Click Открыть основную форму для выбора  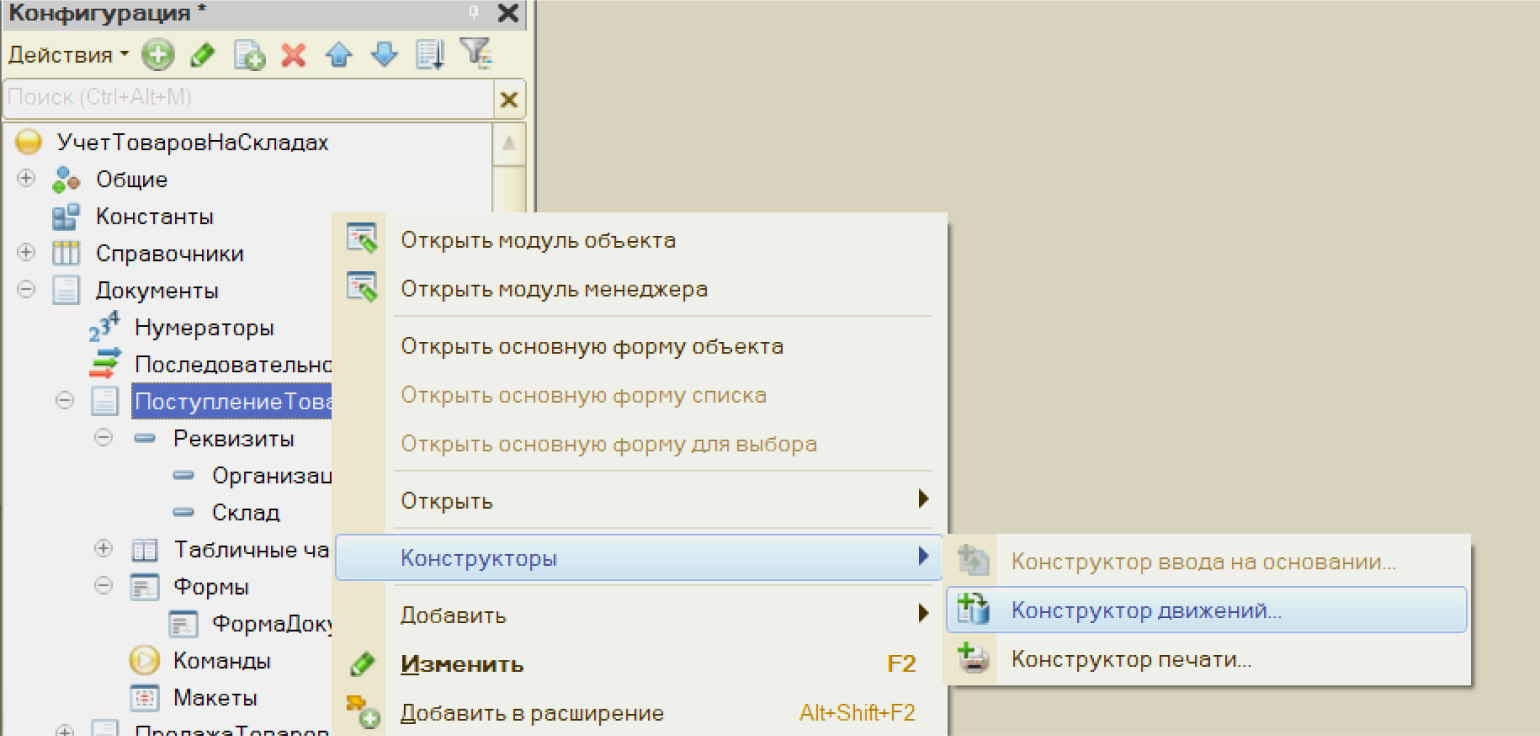click(638, 444)
